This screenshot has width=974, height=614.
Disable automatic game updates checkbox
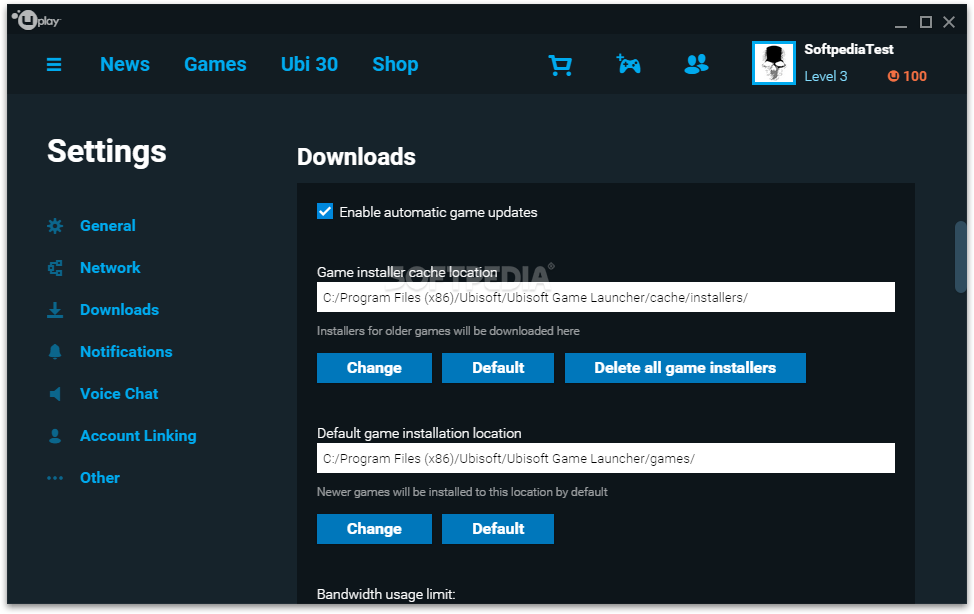point(325,211)
